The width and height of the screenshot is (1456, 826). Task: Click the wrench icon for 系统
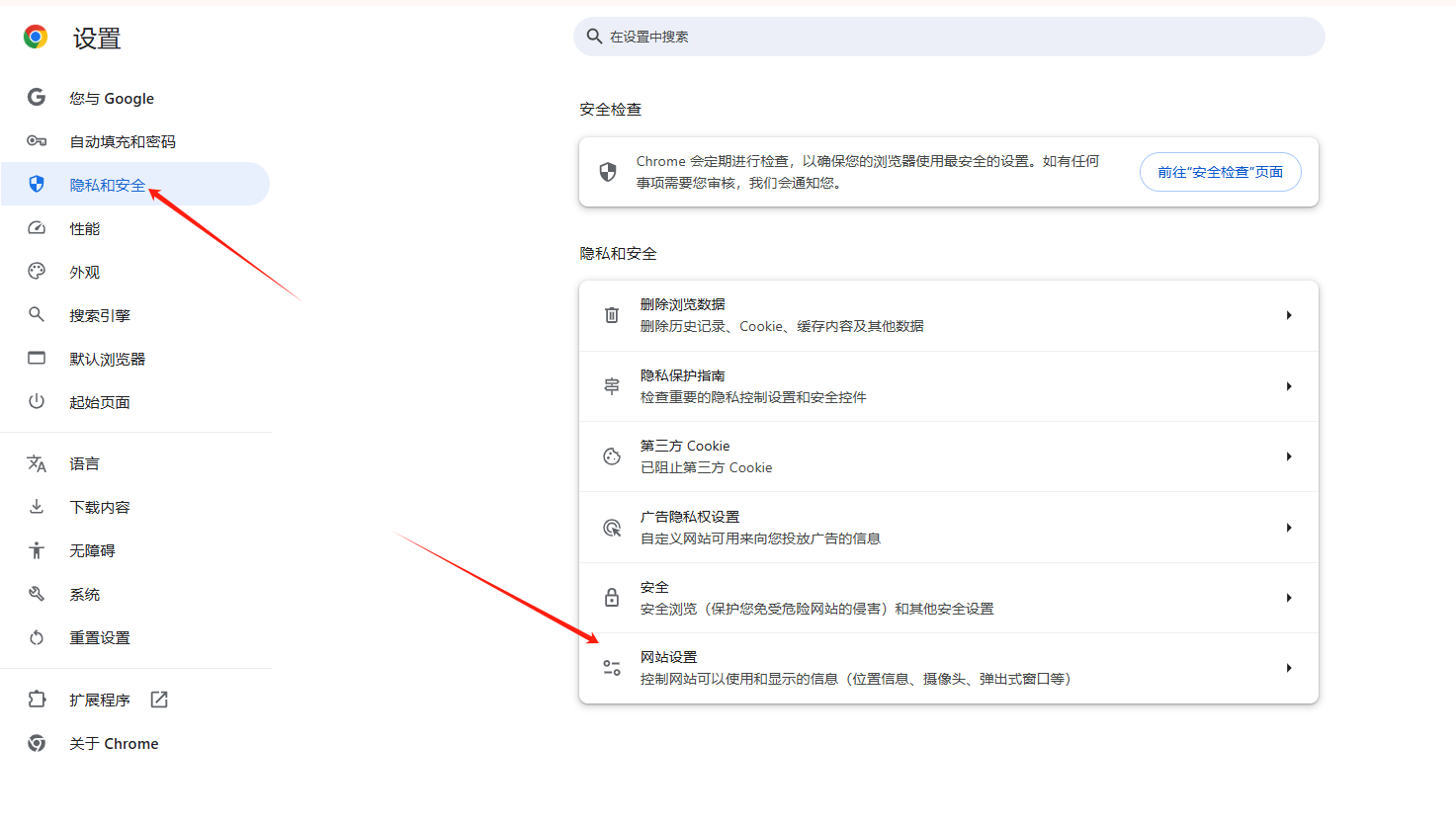37,594
